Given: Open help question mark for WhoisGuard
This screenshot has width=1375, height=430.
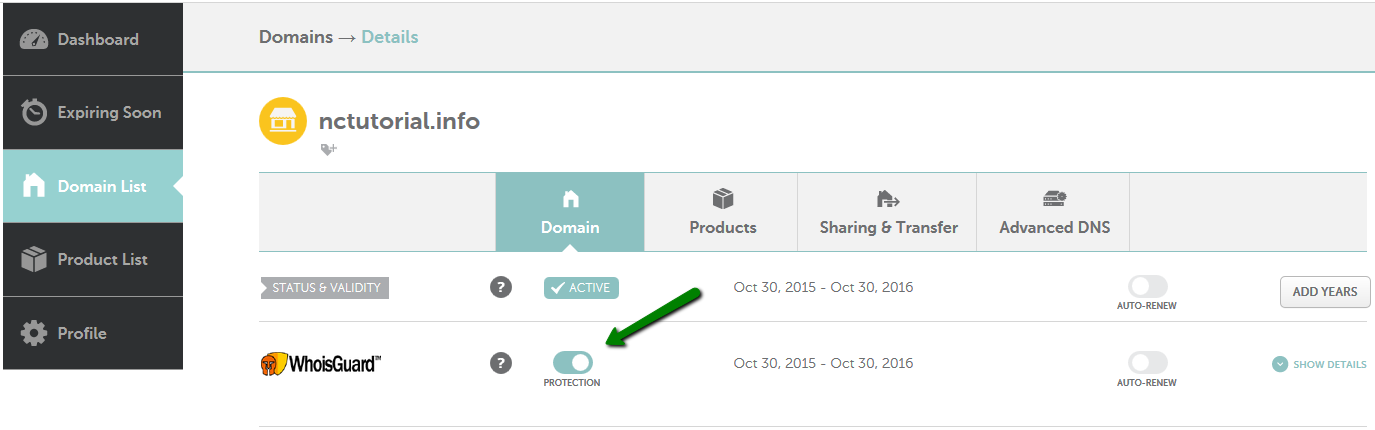Looking at the screenshot, I should pos(501,363).
